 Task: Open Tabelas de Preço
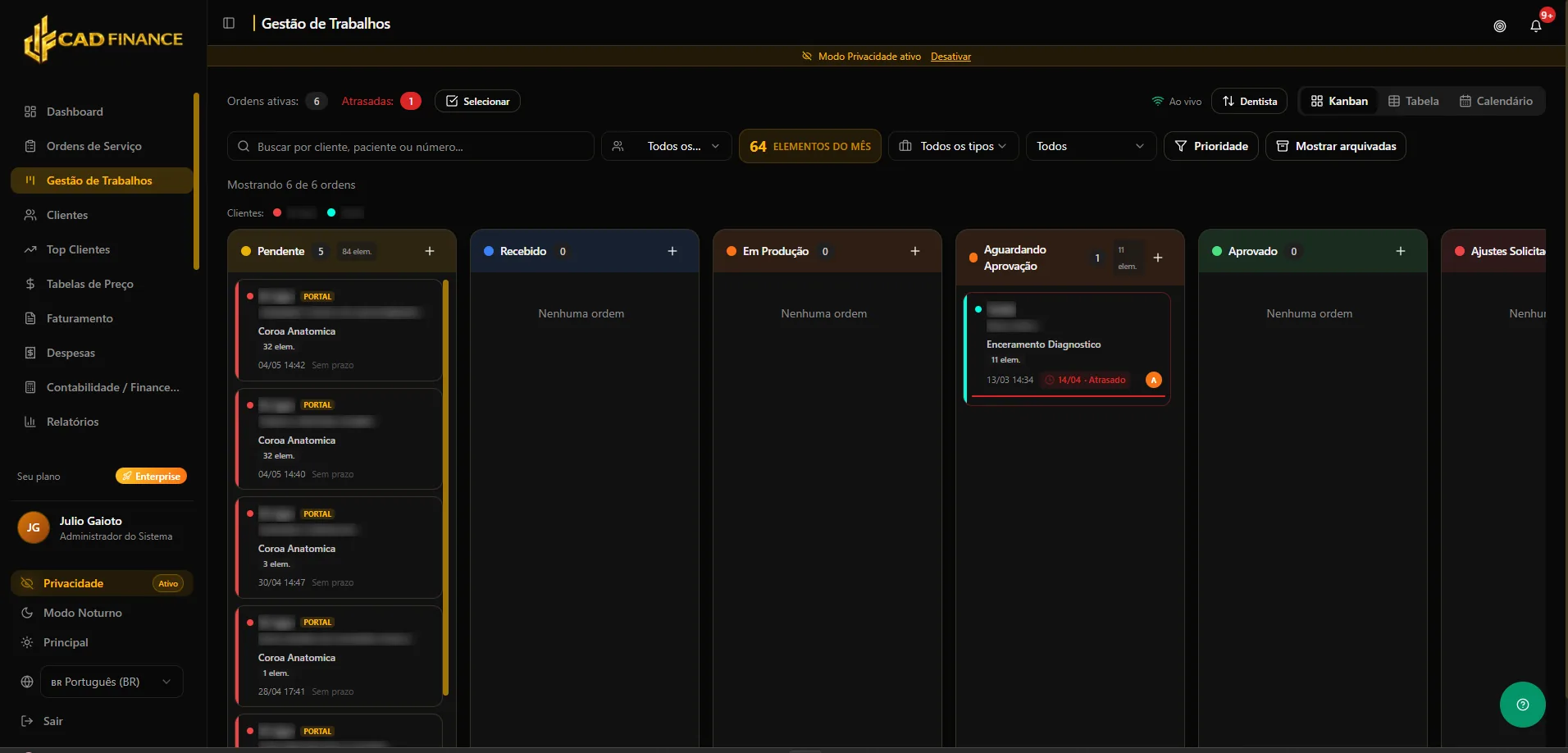(x=102, y=284)
